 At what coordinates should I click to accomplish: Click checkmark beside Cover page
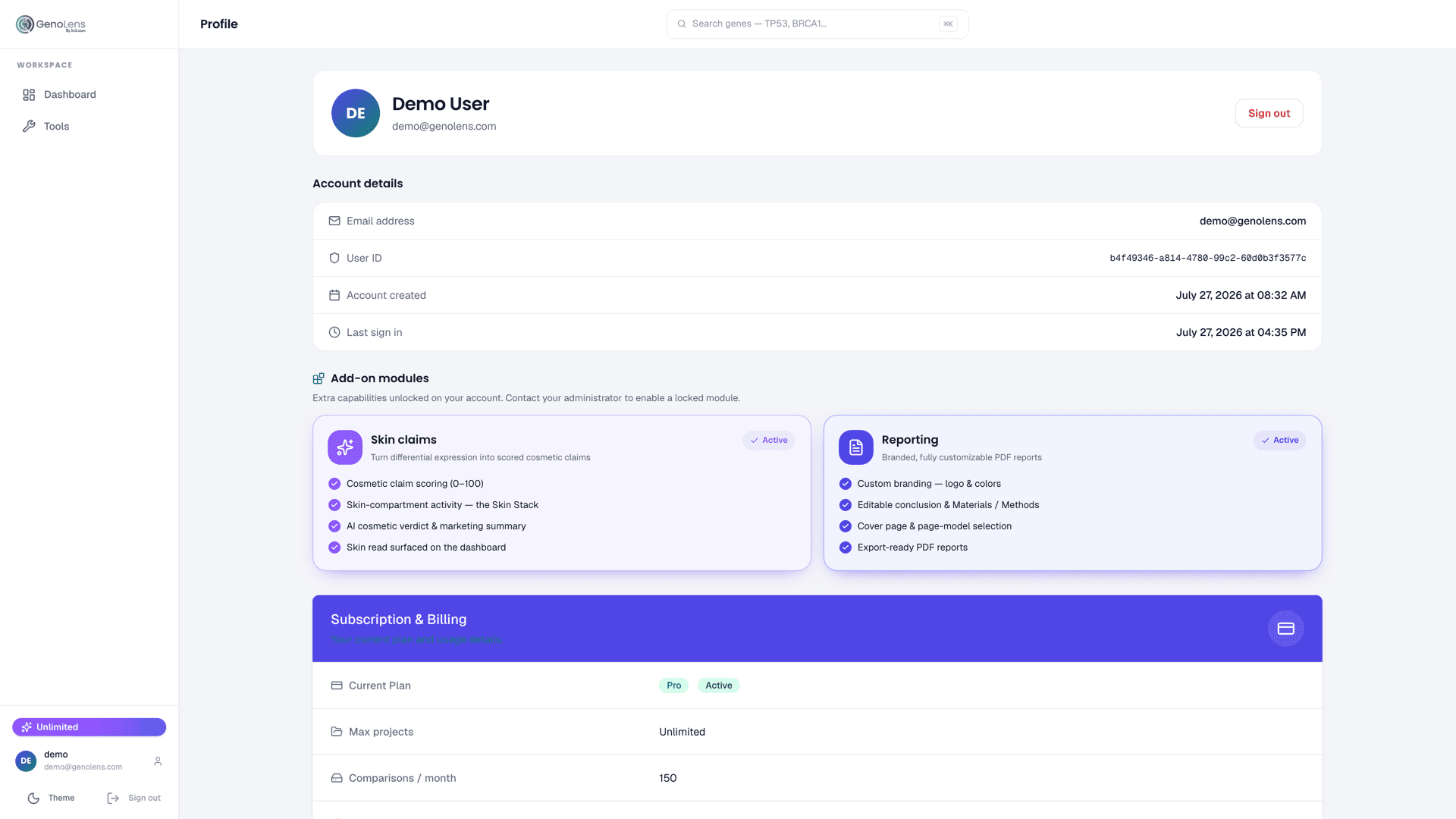click(846, 526)
